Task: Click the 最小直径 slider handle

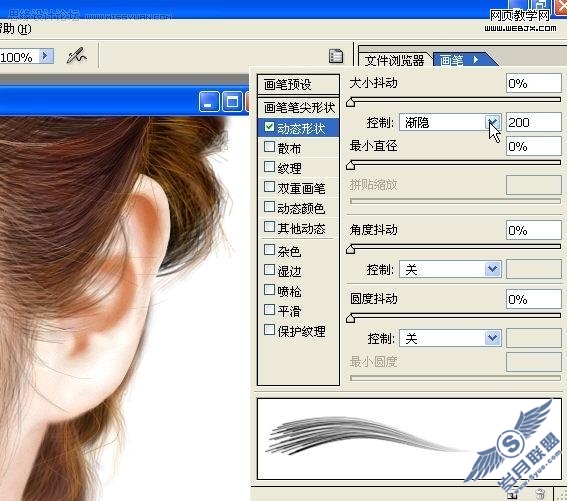Action: tap(350, 166)
